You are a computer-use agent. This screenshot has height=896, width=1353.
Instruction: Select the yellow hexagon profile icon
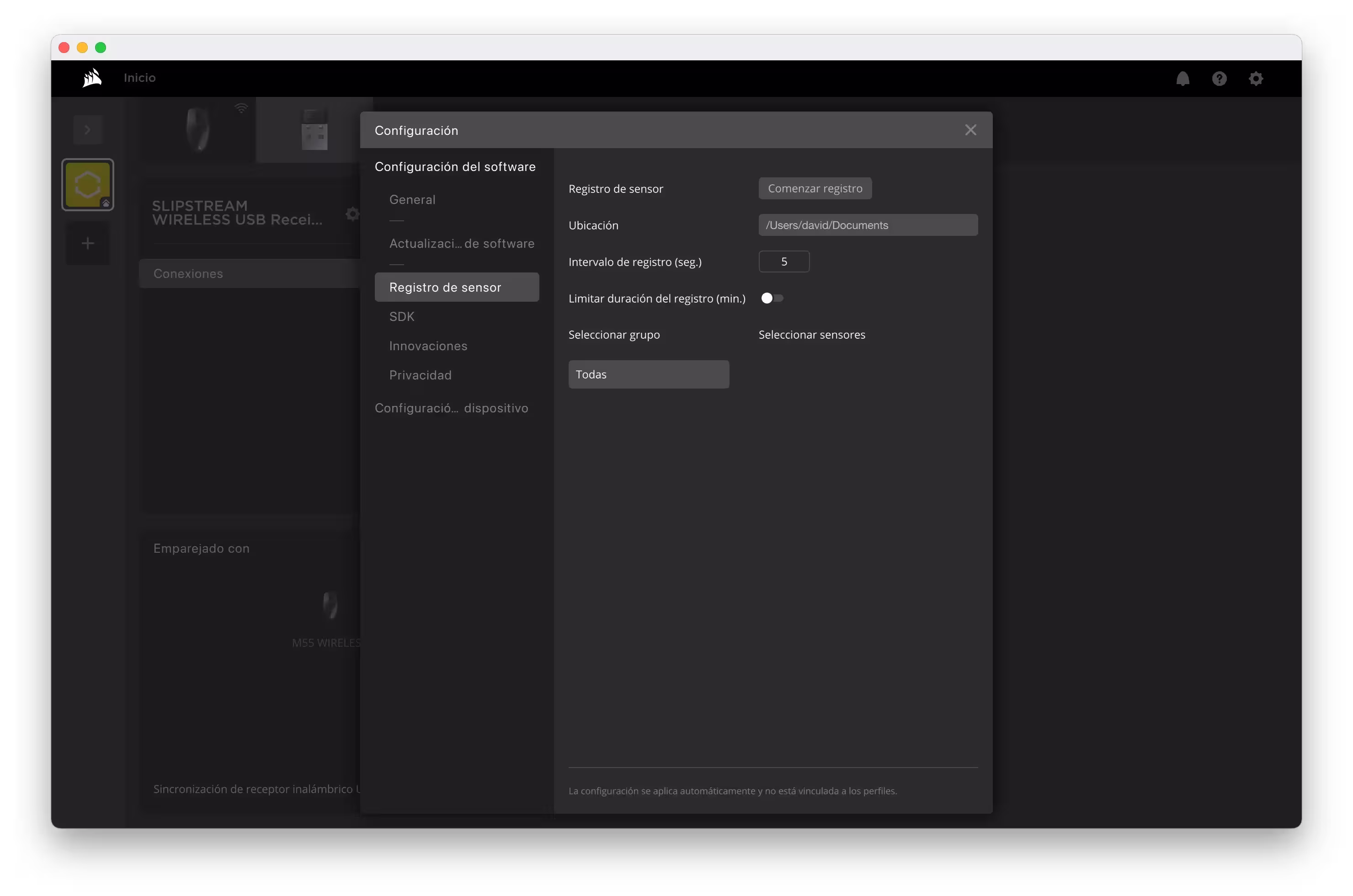(x=87, y=185)
